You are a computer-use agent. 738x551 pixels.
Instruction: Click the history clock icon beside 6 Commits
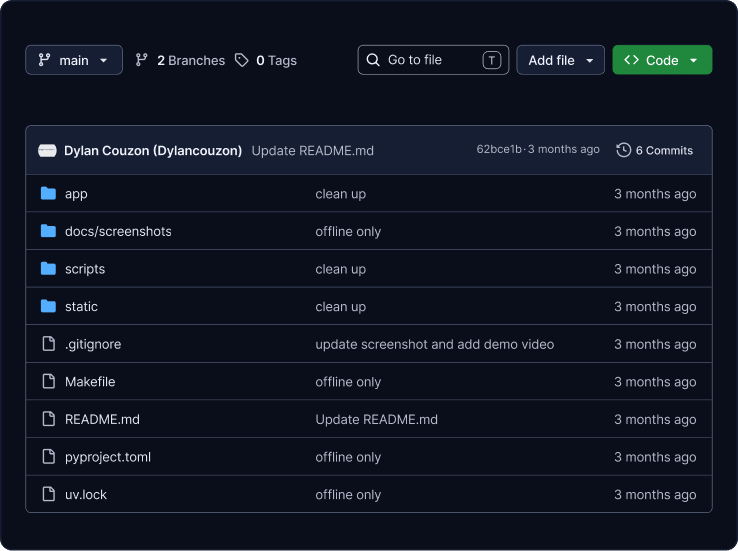point(624,150)
